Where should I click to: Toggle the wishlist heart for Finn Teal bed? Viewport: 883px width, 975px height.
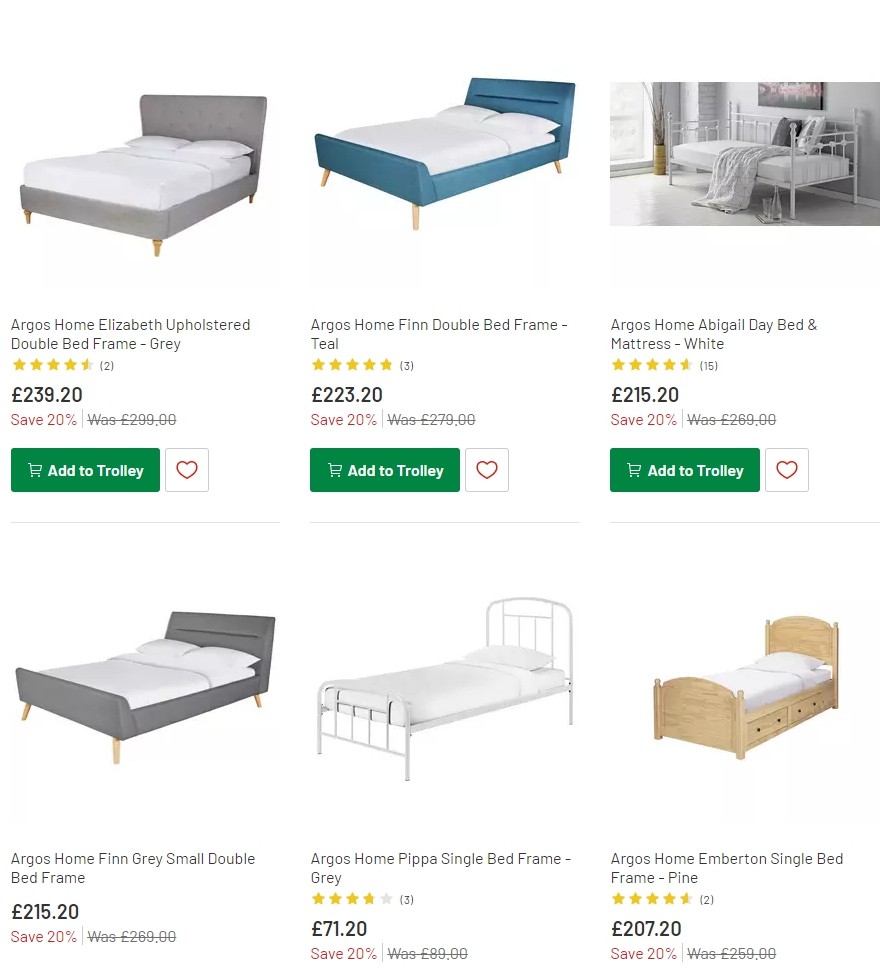tap(487, 470)
